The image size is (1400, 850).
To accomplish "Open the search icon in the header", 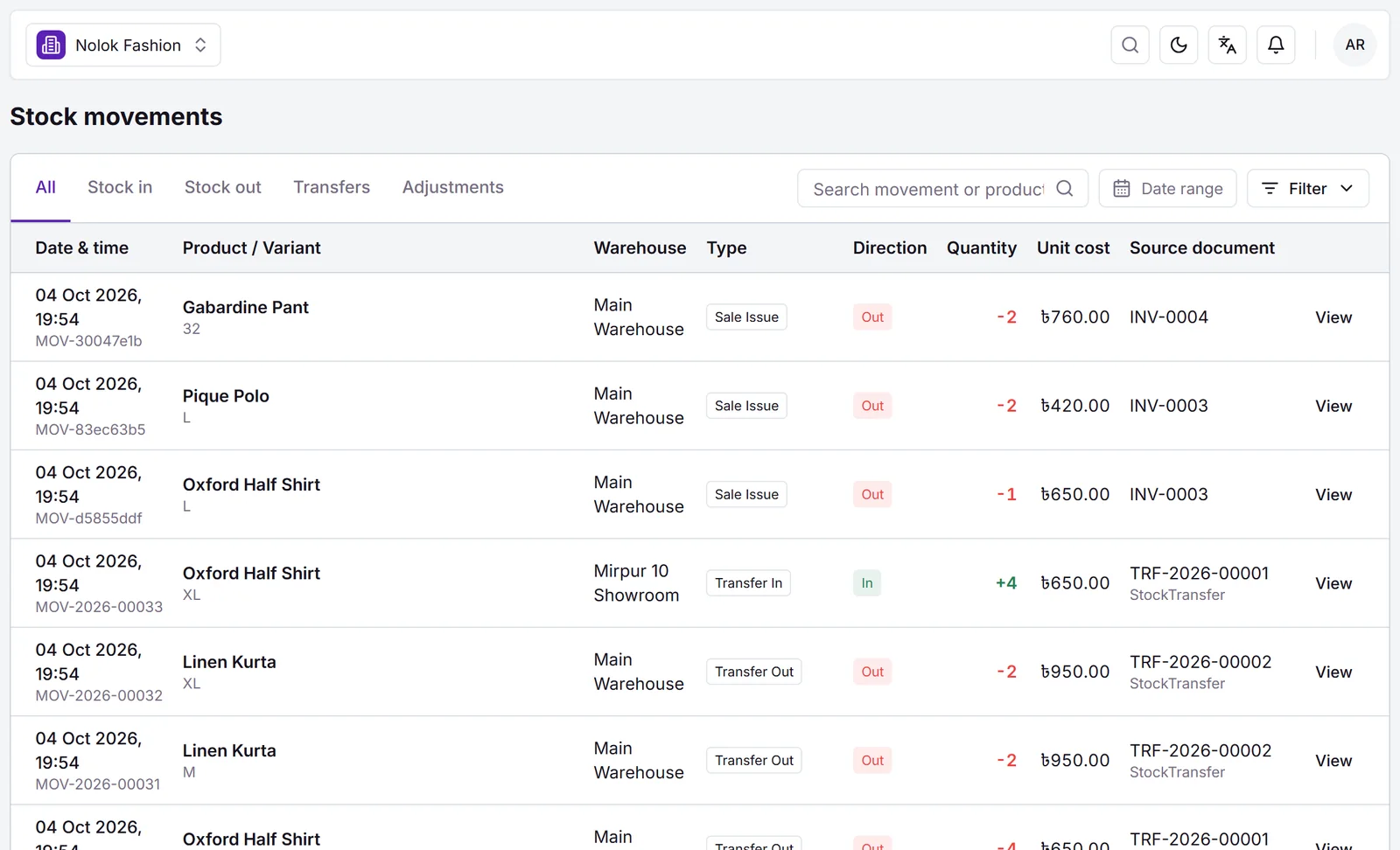I will (x=1130, y=45).
